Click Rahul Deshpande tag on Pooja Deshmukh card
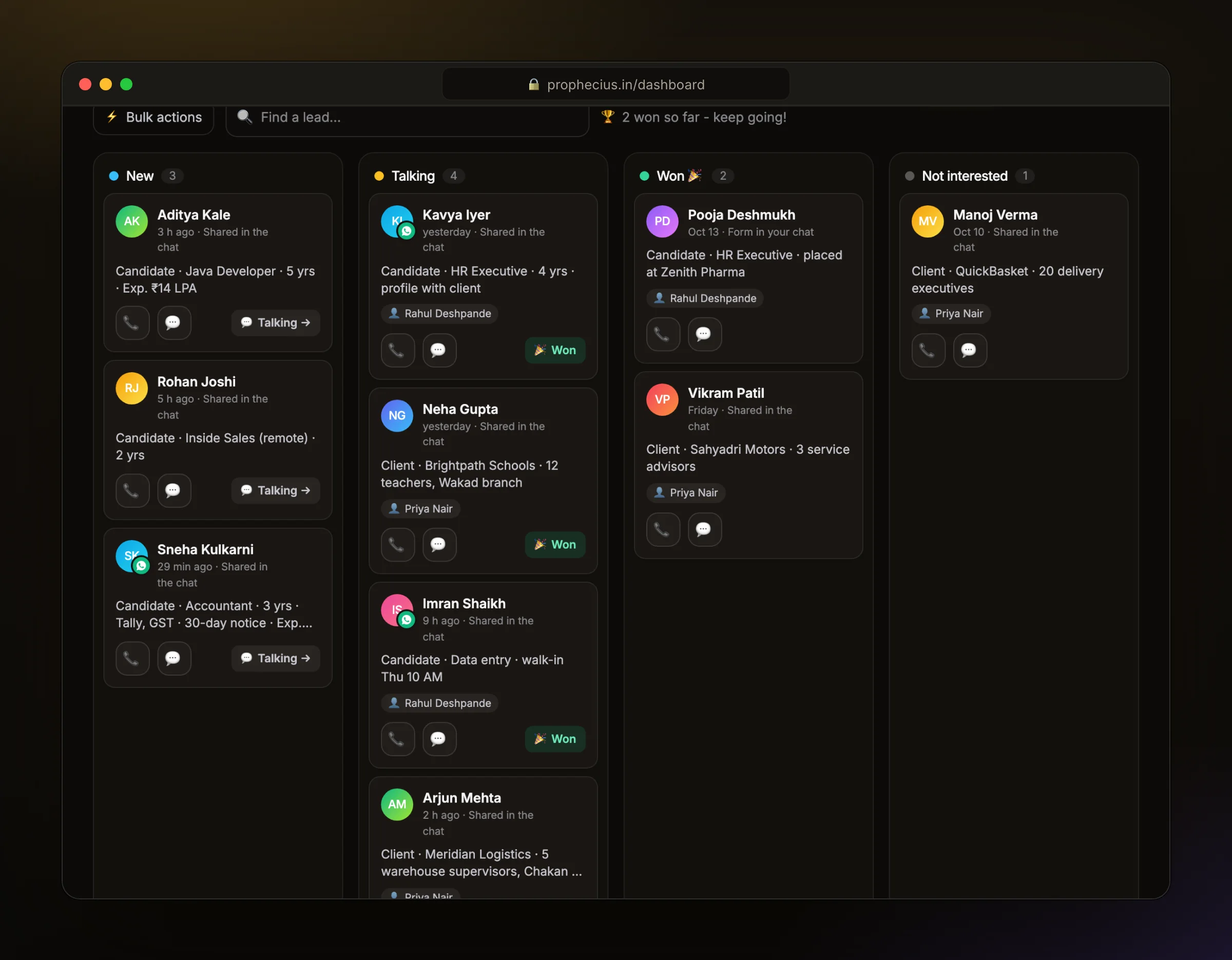1232x960 pixels. coord(705,298)
